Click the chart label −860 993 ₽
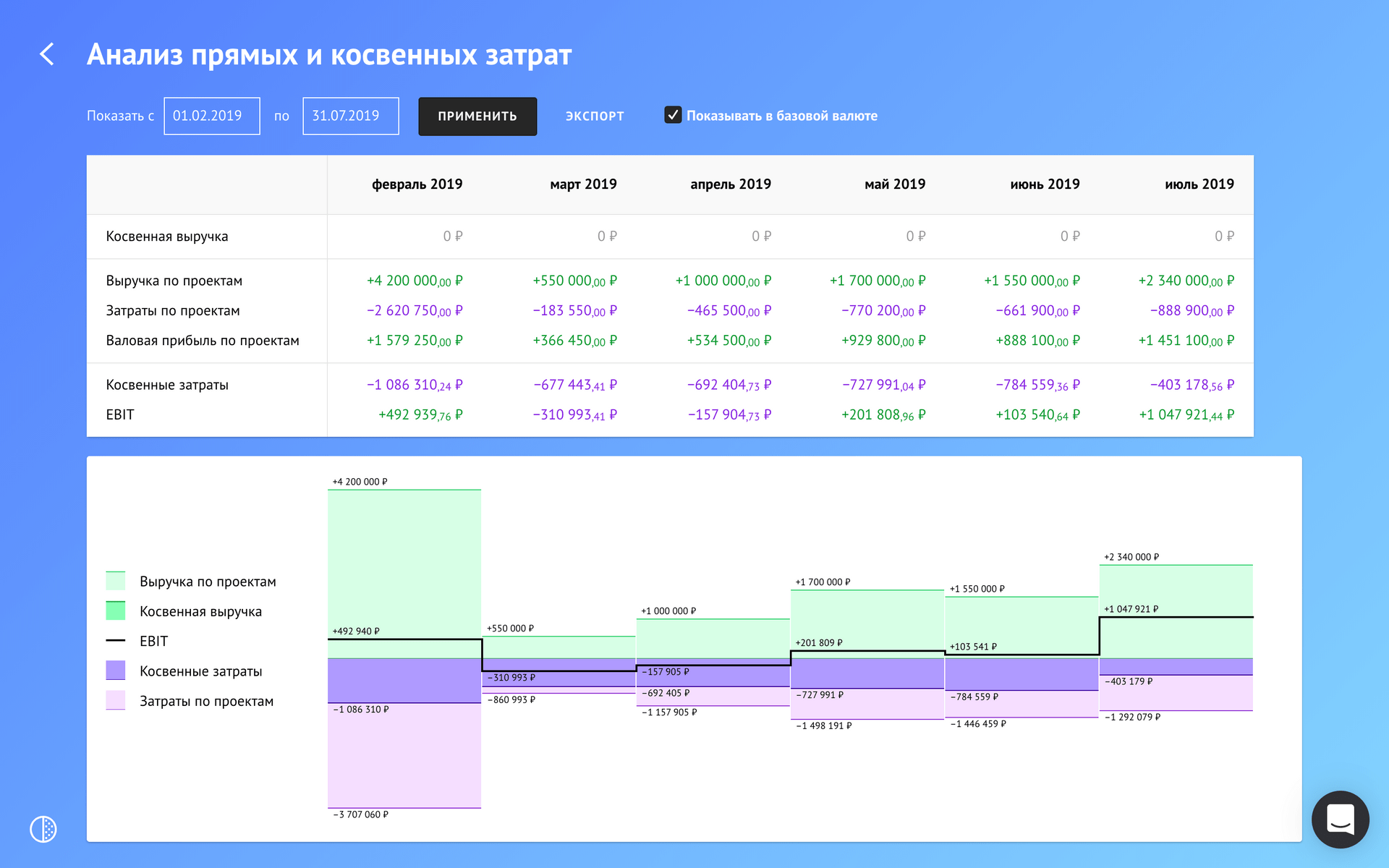Viewport: 1389px width, 868px height. pyautogui.click(x=511, y=699)
